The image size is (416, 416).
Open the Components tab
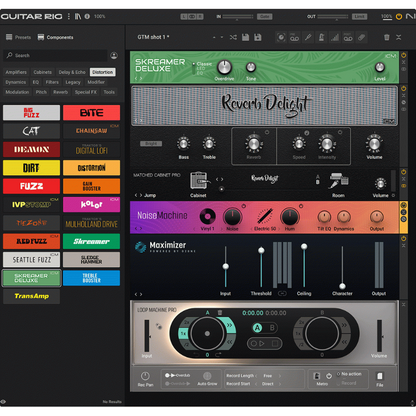(55, 37)
